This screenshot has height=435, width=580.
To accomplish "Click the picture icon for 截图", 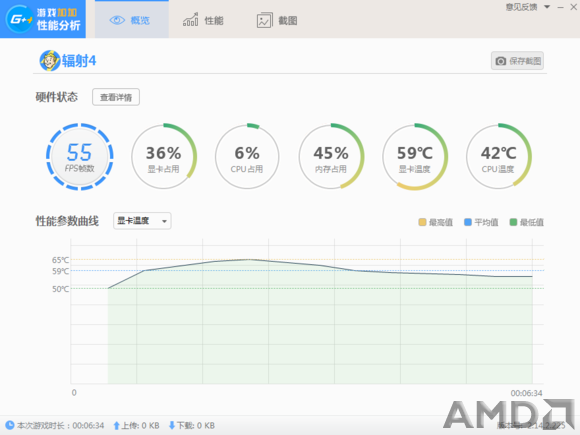I will tap(264, 20).
